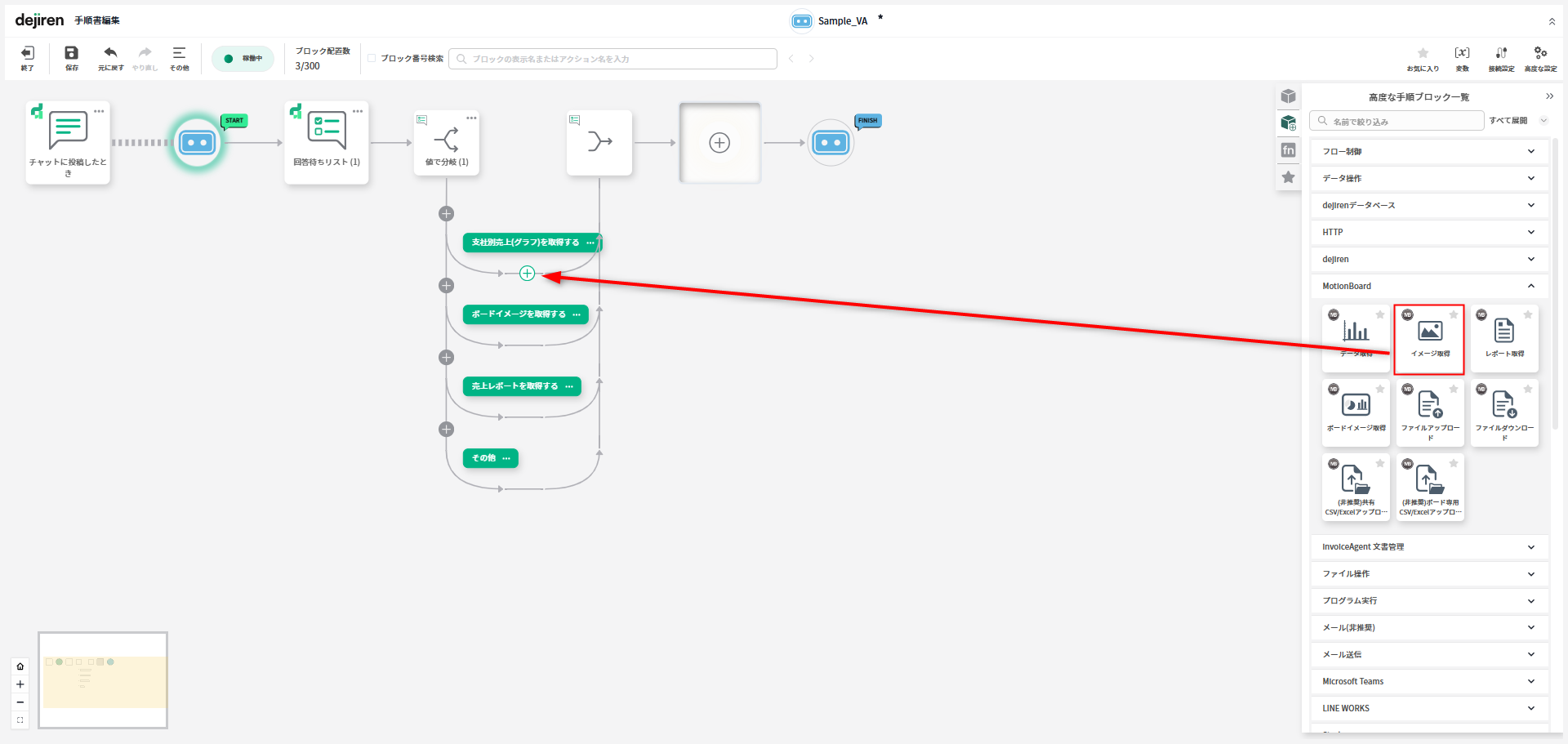Screen dimensions: 1568x744
Task: Click the 売上レポートを取得する branch label
Action: pyautogui.click(x=514, y=386)
